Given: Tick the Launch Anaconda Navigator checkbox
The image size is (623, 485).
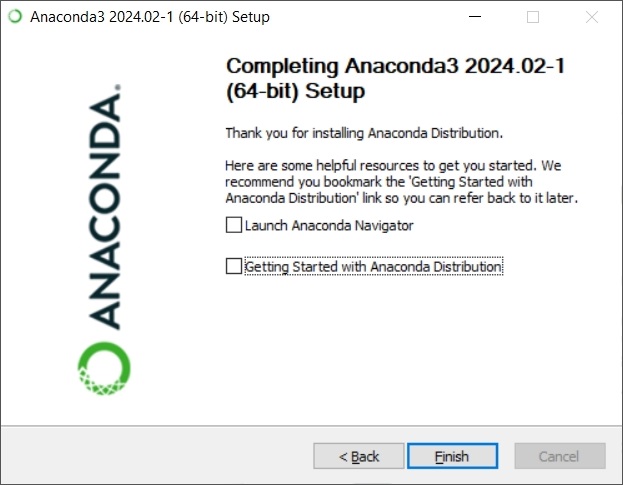Looking at the screenshot, I should click(234, 225).
